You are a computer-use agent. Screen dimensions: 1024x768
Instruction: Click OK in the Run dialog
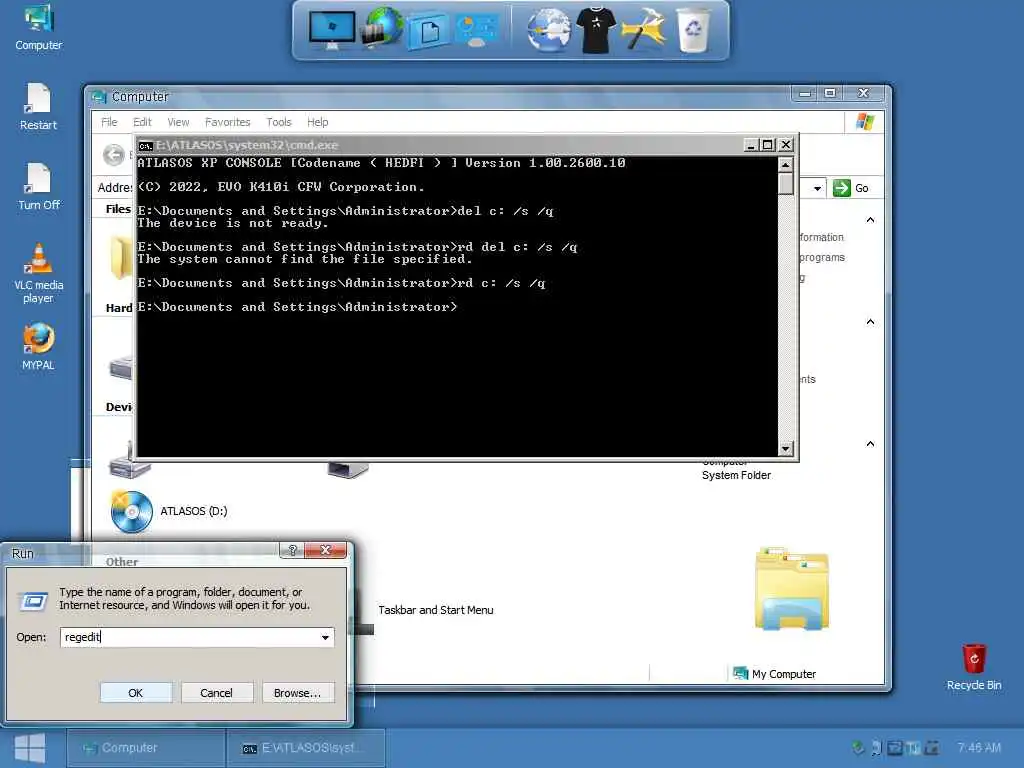(x=136, y=693)
